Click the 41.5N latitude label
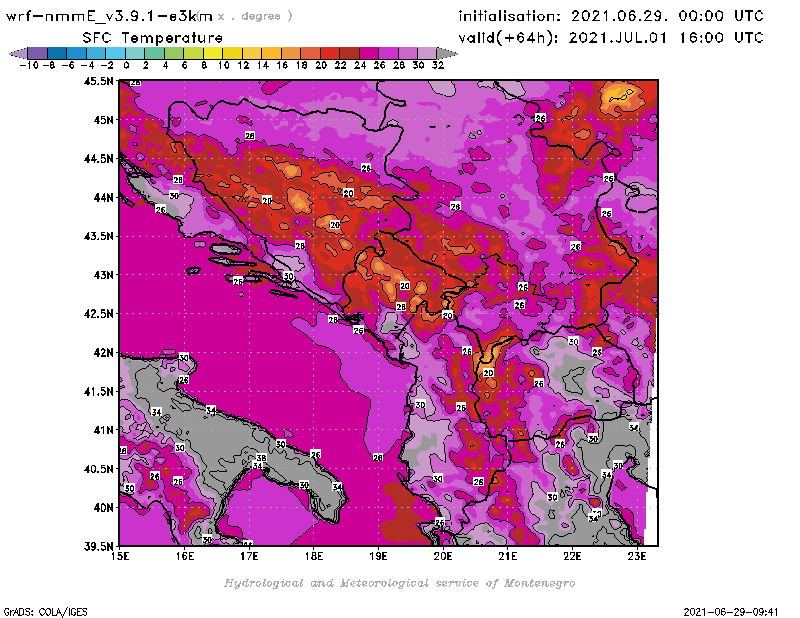This screenshot has height=618, width=800. click(x=98, y=391)
